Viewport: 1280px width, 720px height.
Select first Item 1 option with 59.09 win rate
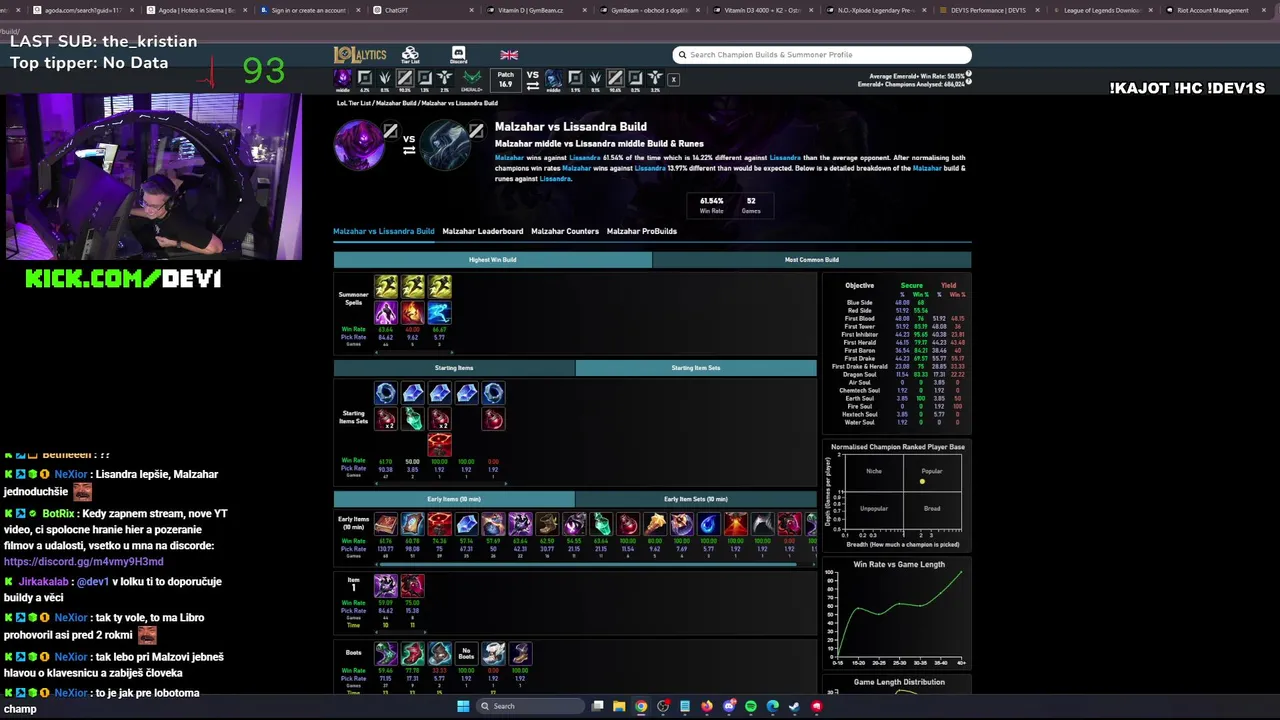(x=386, y=586)
